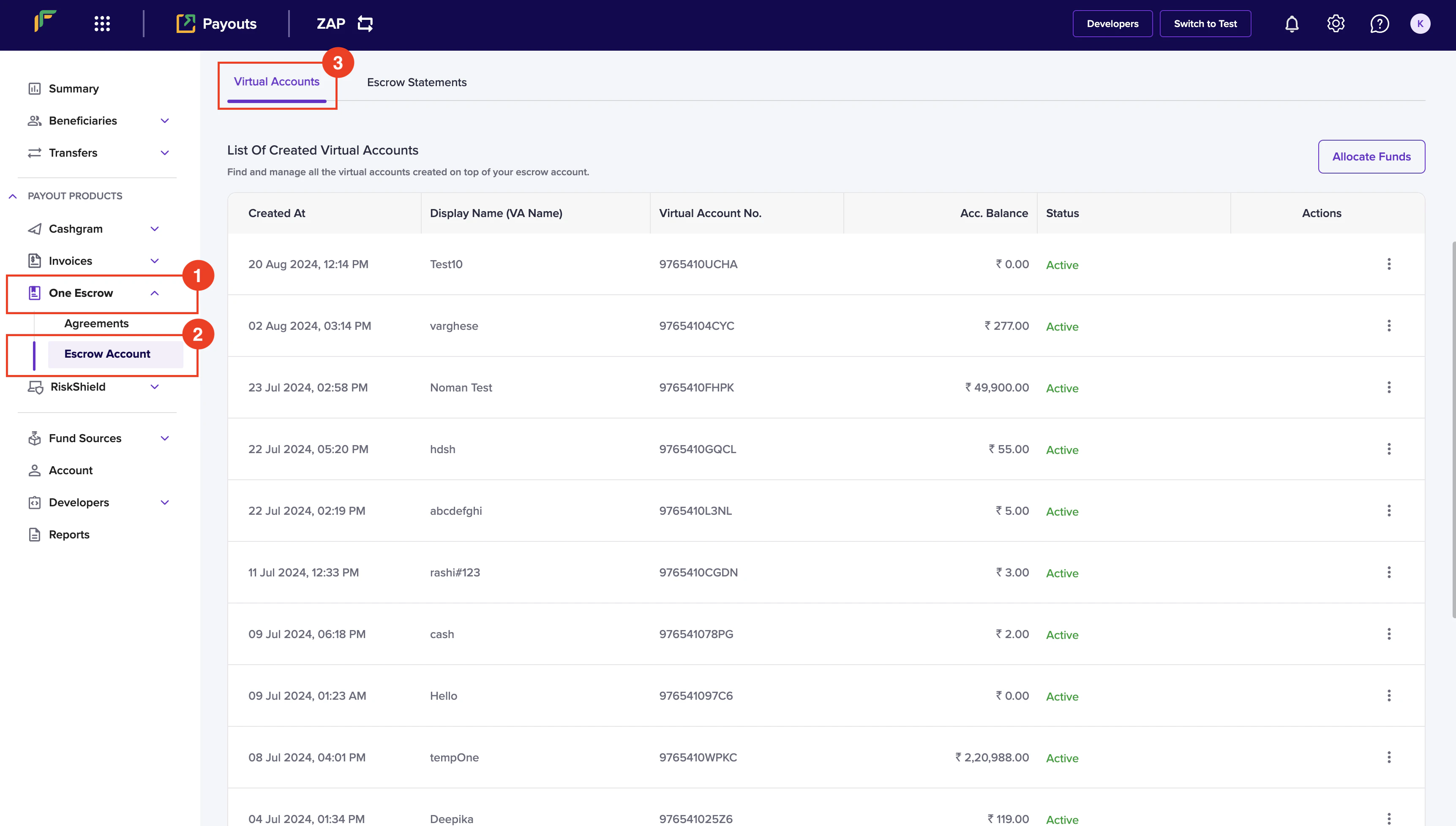Screen dimensions: 1456x826
Task: Click the ZAP switch arrows icon
Action: pos(365,24)
